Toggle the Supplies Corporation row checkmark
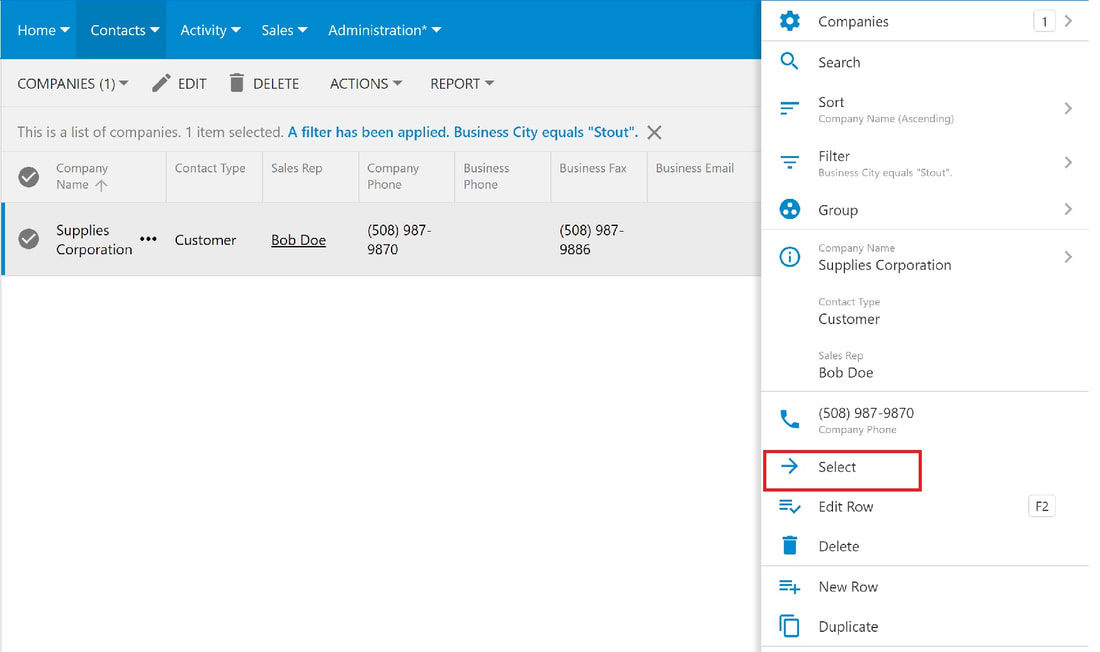The width and height of the screenshot is (1100, 652). coord(29,239)
